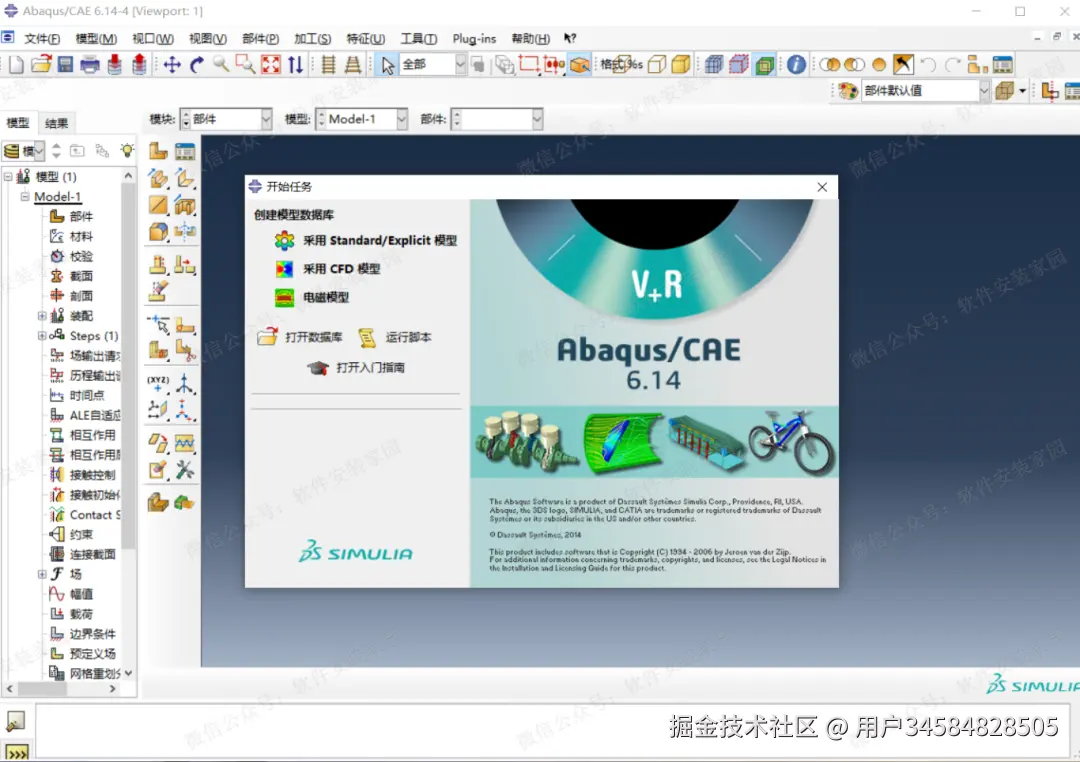Click the blue Query information icon
Viewport: 1080px width, 762px height.
(x=796, y=65)
